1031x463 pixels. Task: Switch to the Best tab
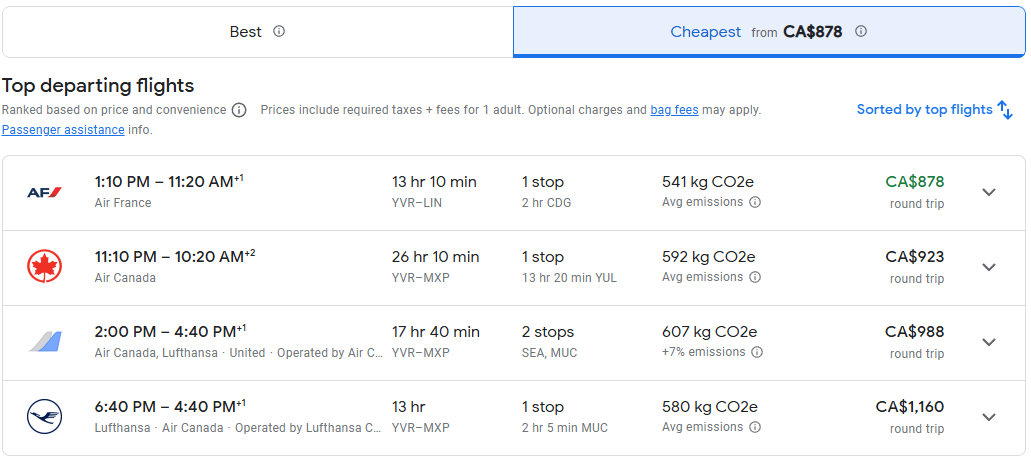coord(256,32)
